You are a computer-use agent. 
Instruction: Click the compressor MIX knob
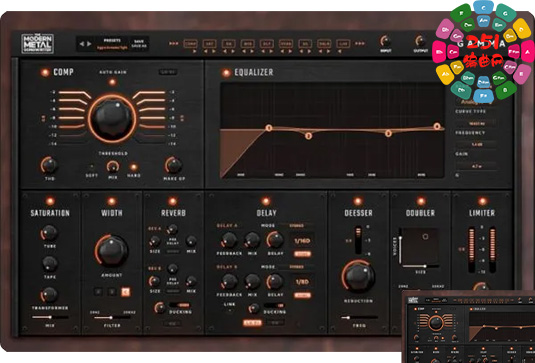coord(113,167)
